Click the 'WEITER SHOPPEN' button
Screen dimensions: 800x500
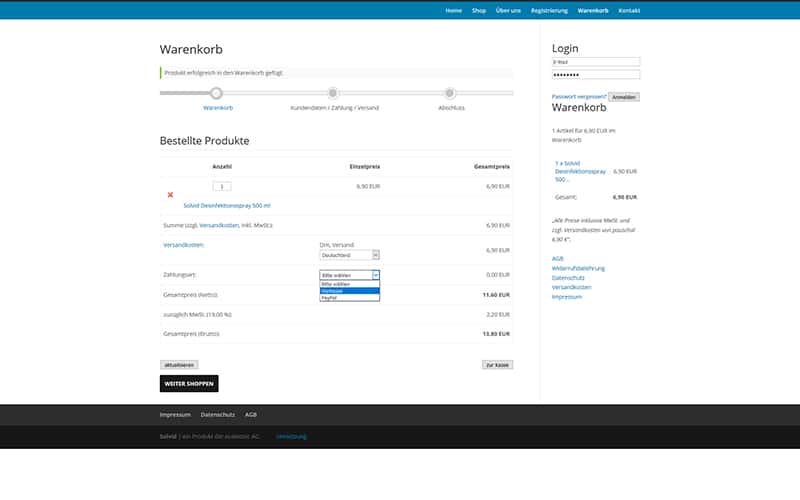(189, 384)
